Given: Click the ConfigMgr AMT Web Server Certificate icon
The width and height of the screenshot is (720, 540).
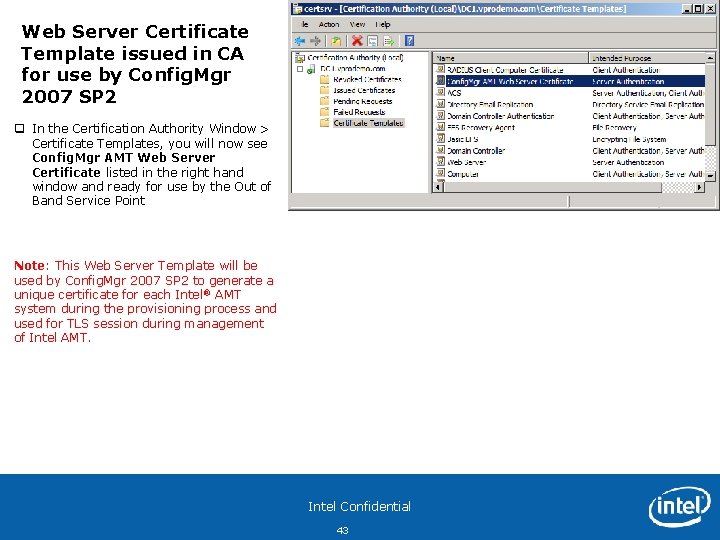Looking at the screenshot, I should tap(440, 81).
